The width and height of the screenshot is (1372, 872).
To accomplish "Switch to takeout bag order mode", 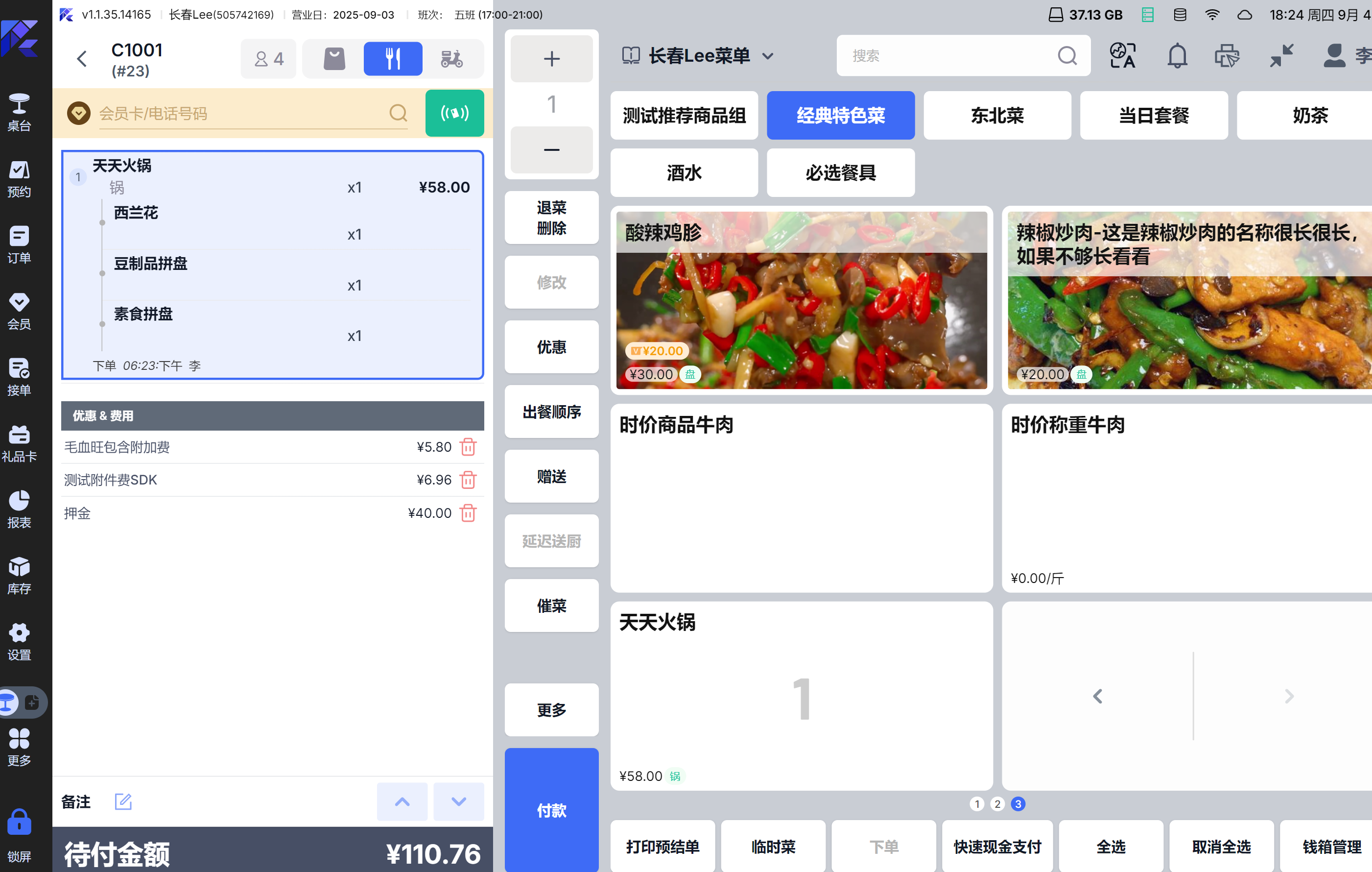I will (334, 59).
